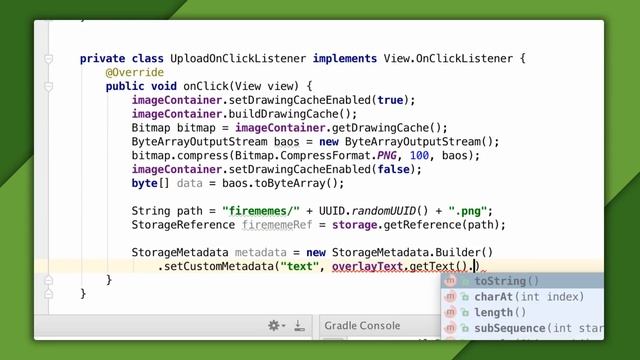Click the baos variable declaration name
The width and height of the screenshot is (640, 360).
pyautogui.click(x=287, y=142)
